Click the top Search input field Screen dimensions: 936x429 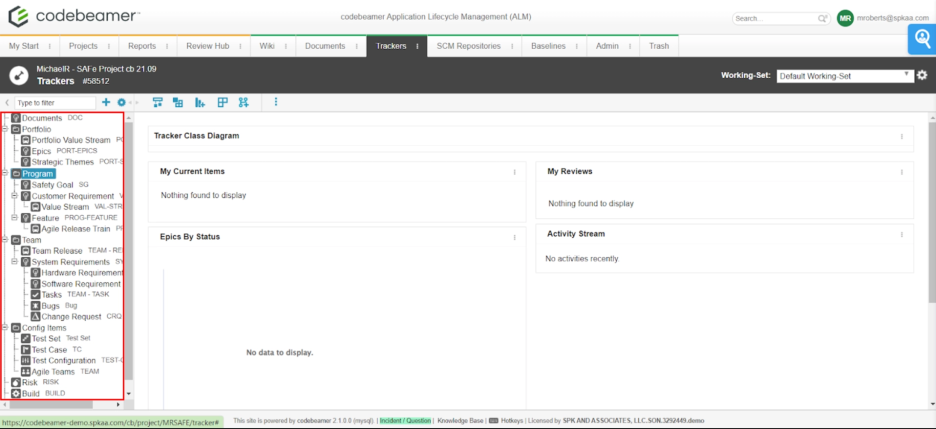[x=775, y=18]
